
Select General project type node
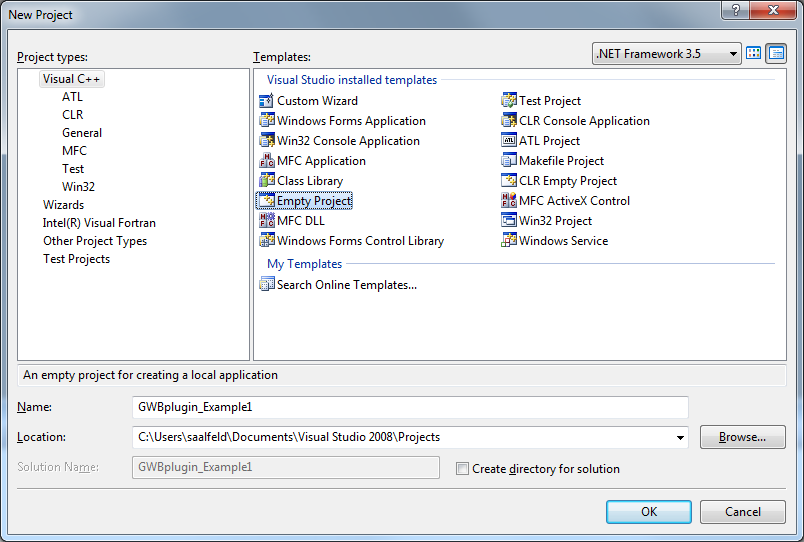[82, 133]
